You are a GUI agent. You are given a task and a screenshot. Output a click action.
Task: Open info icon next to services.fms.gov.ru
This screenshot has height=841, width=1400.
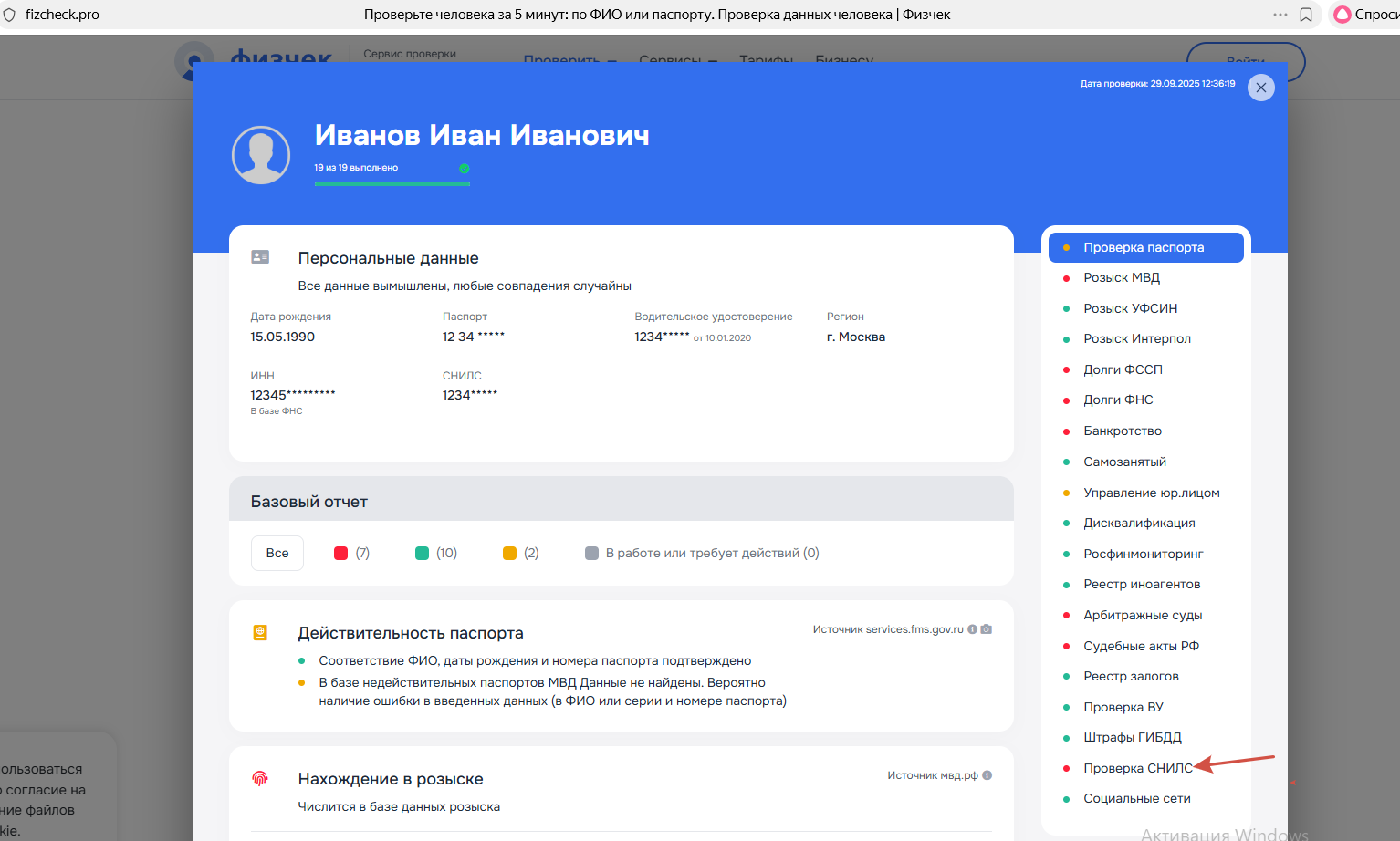972,629
